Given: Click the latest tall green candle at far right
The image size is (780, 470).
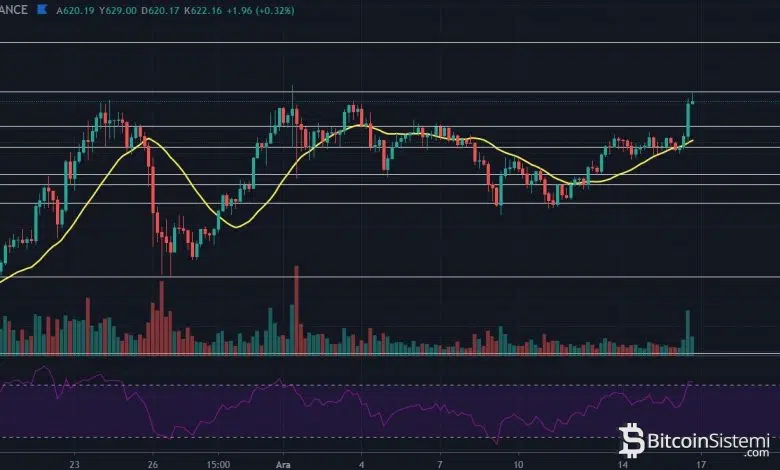Looking at the screenshot, I should (x=688, y=120).
